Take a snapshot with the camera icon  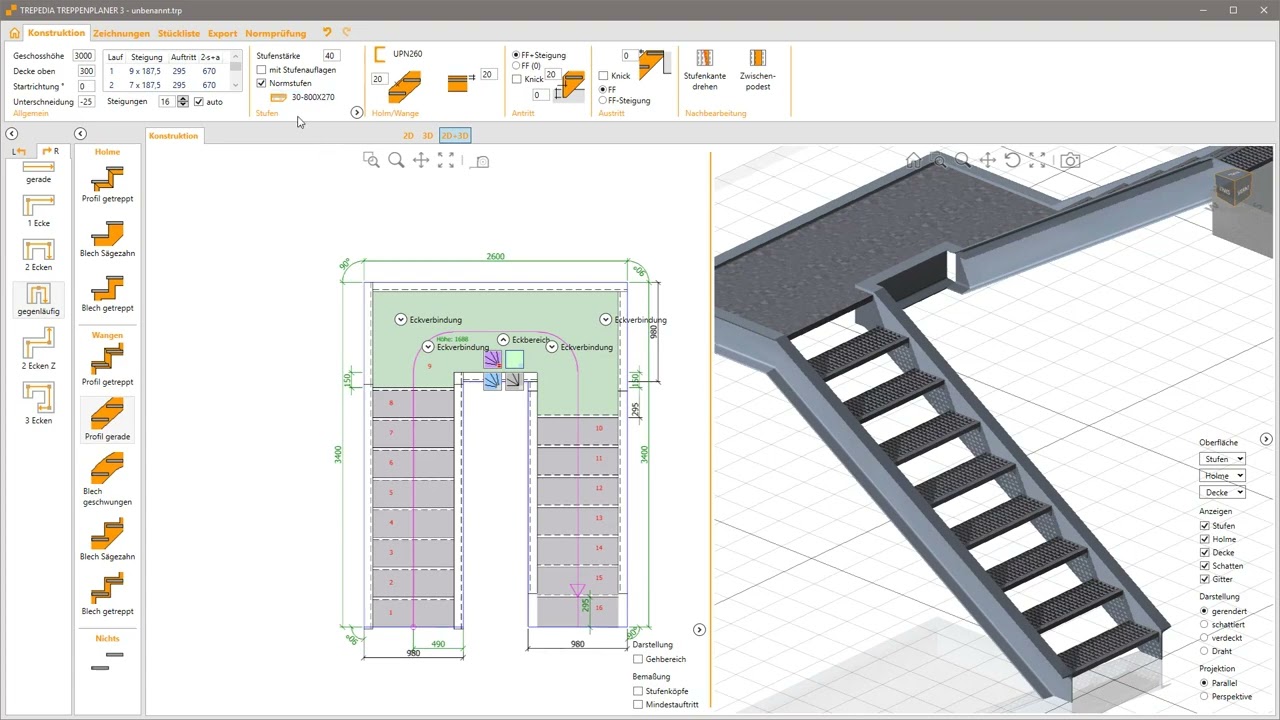point(1070,160)
